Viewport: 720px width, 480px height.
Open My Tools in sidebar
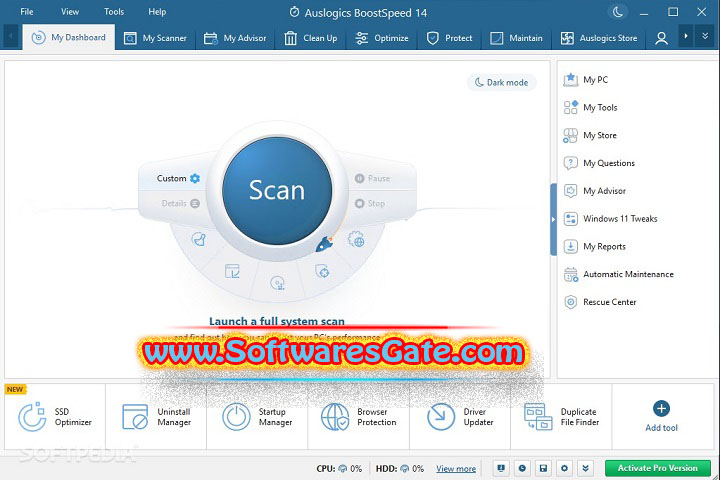pos(591,107)
